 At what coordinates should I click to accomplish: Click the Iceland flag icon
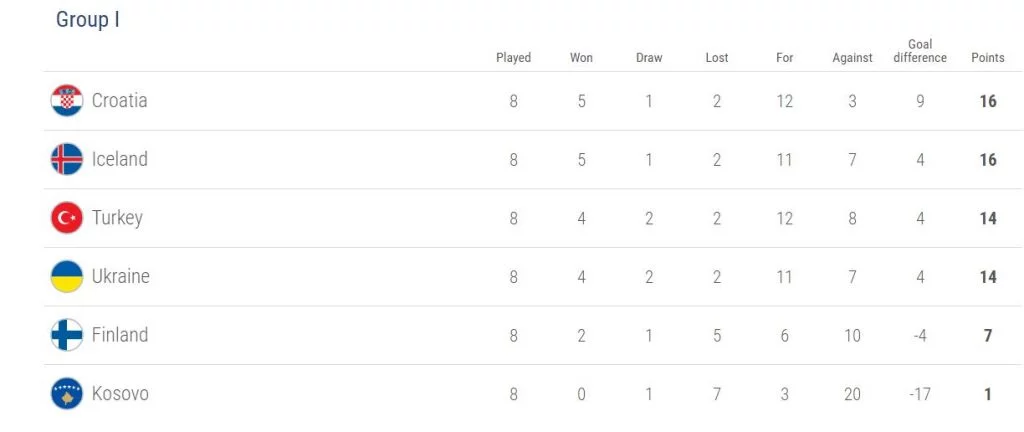coord(67,160)
